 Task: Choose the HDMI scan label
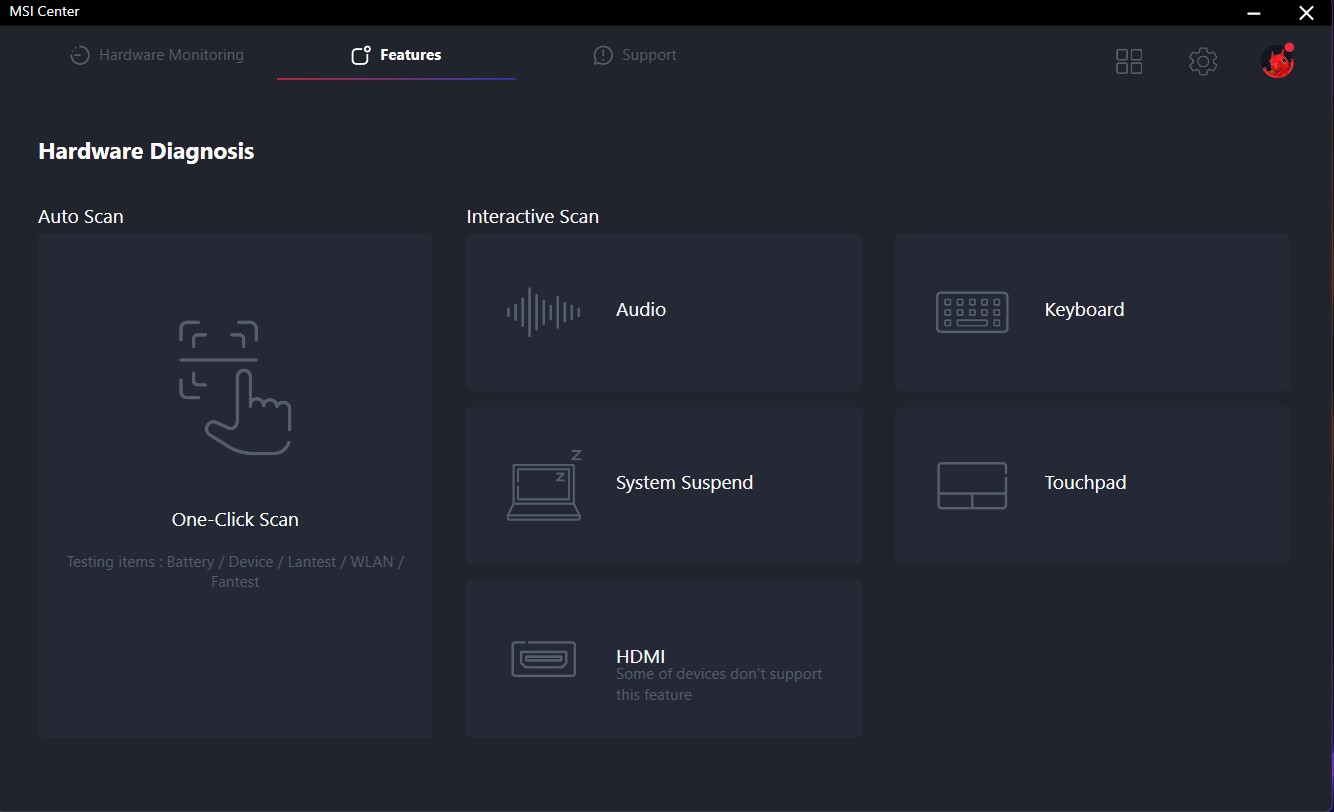click(x=641, y=656)
